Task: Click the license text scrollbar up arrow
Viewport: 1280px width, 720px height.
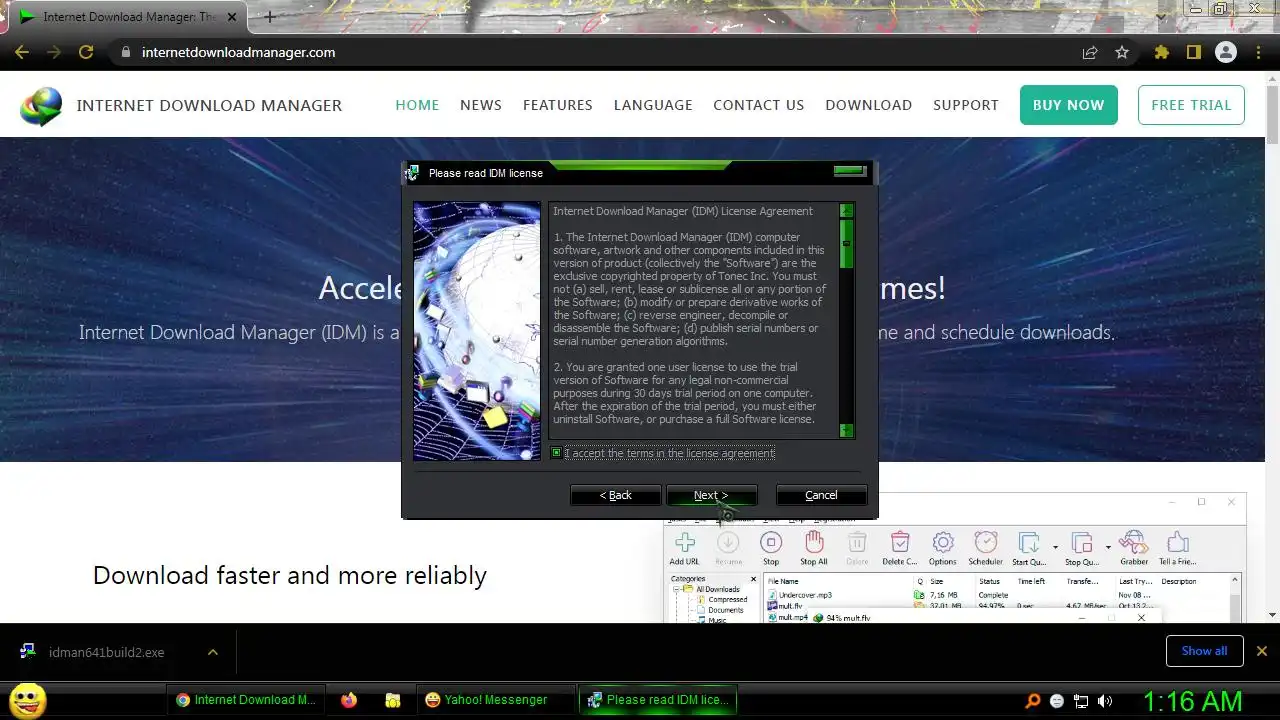Action: pyautogui.click(x=846, y=211)
